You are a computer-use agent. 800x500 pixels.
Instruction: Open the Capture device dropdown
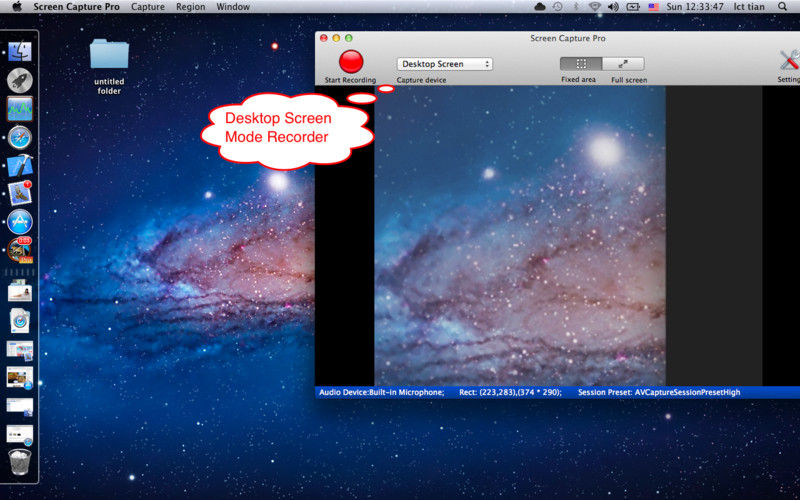(x=445, y=64)
